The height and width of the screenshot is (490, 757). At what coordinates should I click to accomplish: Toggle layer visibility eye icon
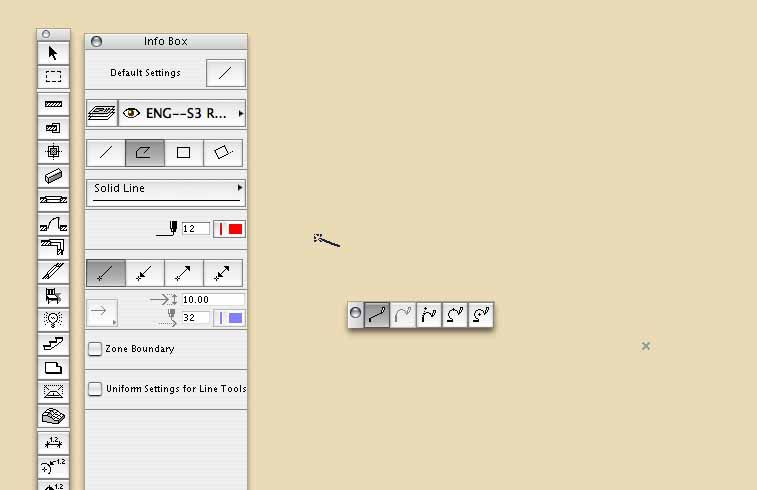(x=131, y=113)
